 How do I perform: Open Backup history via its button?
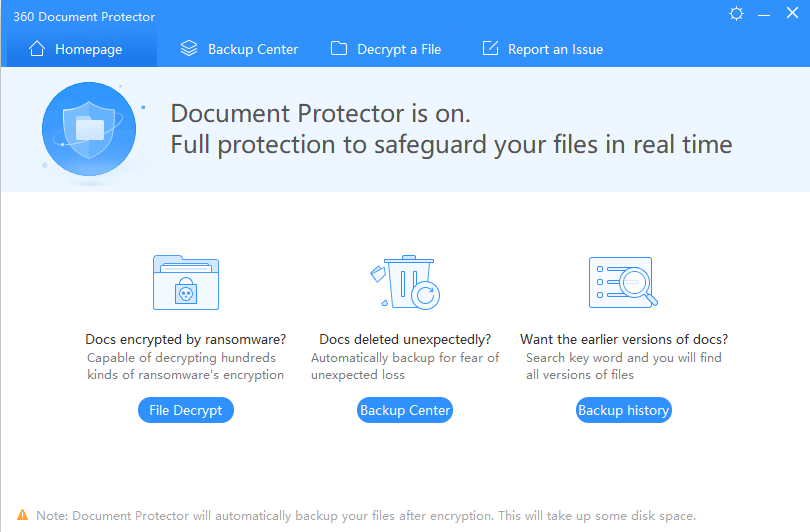623,410
